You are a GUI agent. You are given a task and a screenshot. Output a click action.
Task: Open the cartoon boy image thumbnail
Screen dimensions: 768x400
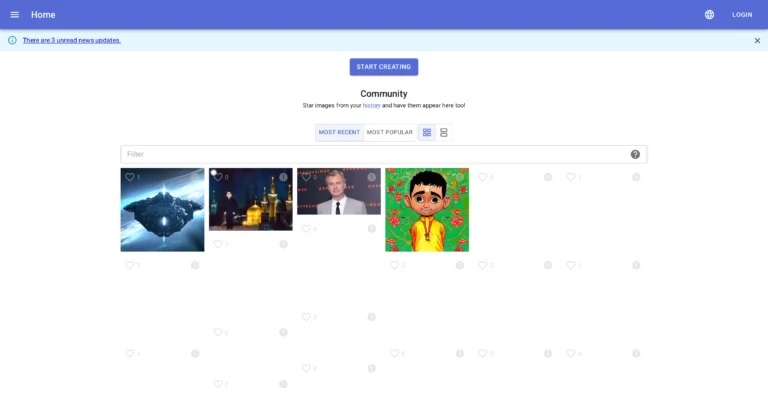(x=427, y=212)
